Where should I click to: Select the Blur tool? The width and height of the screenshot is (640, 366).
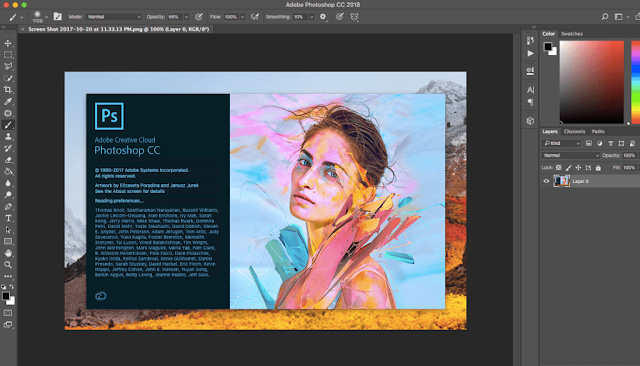point(8,183)
